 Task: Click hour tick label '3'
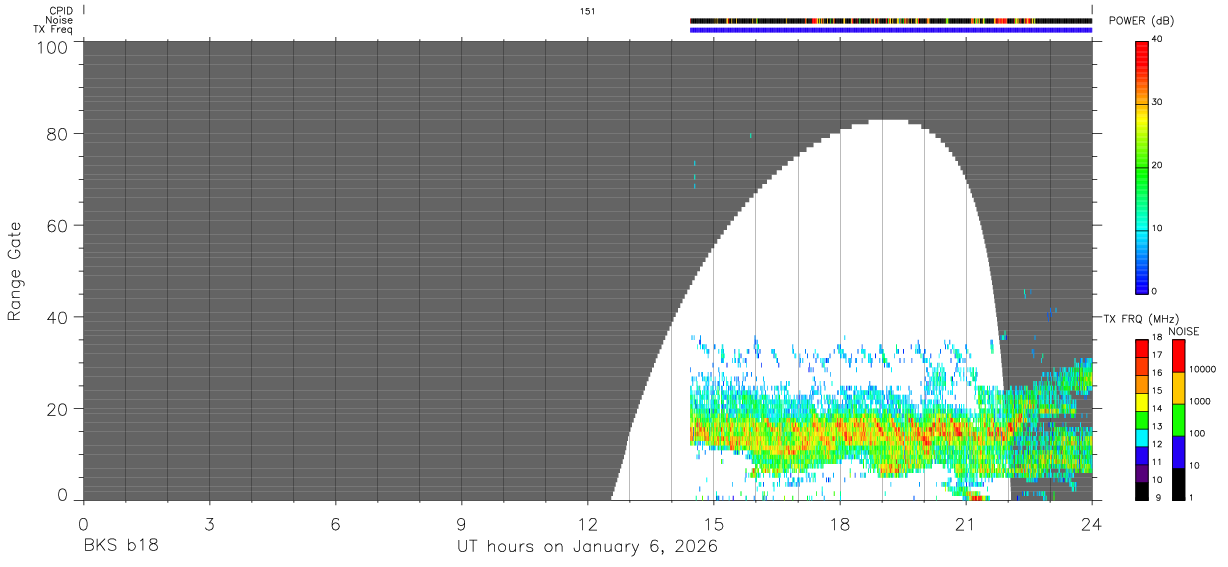pyautogui.click(x=209, y=523)
